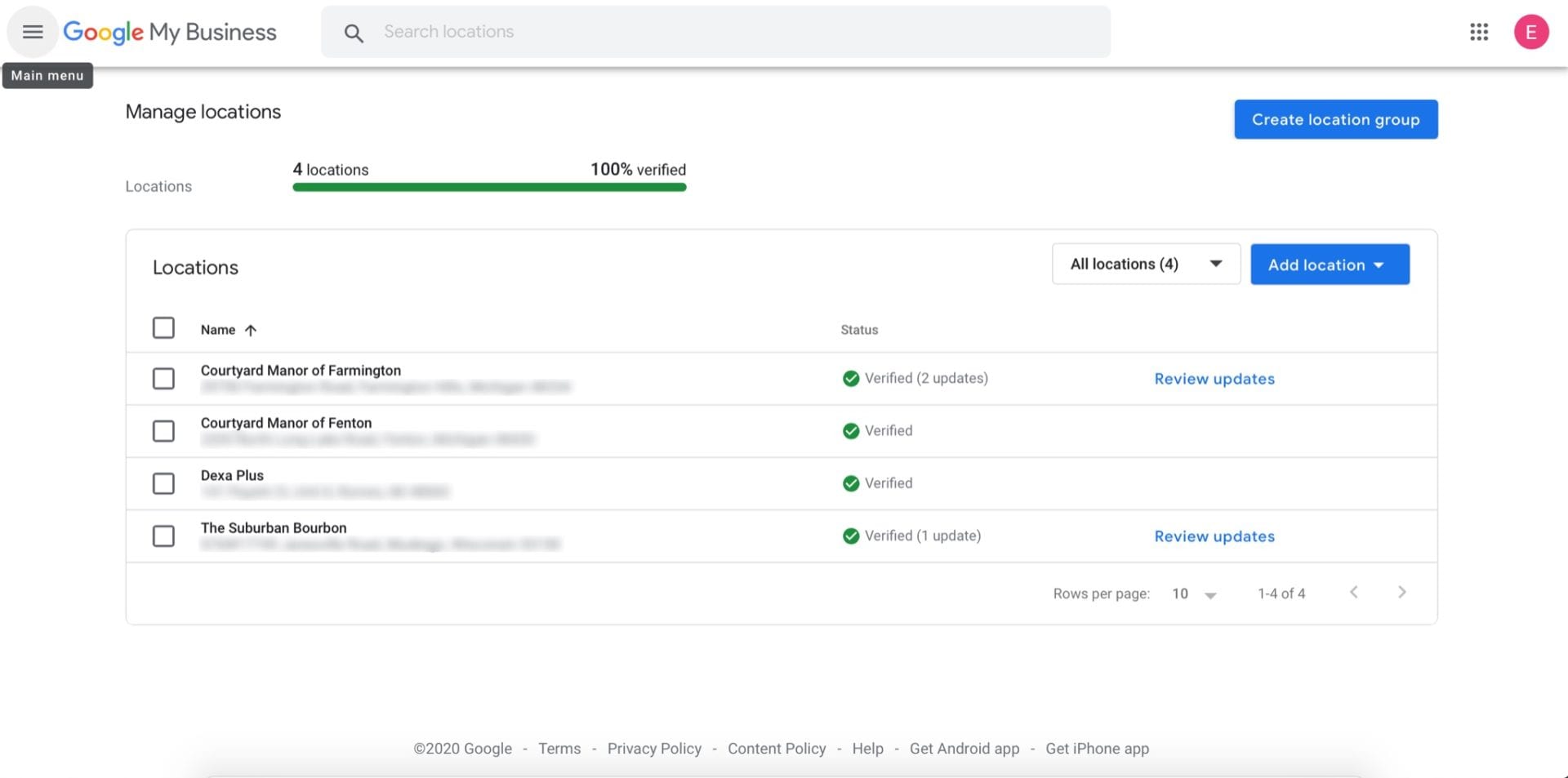The width and height of the screenshot is (1568, 778).
Task: Select Courtyard Manor of Farmington checkbox
Action: (x=163, y=379)
